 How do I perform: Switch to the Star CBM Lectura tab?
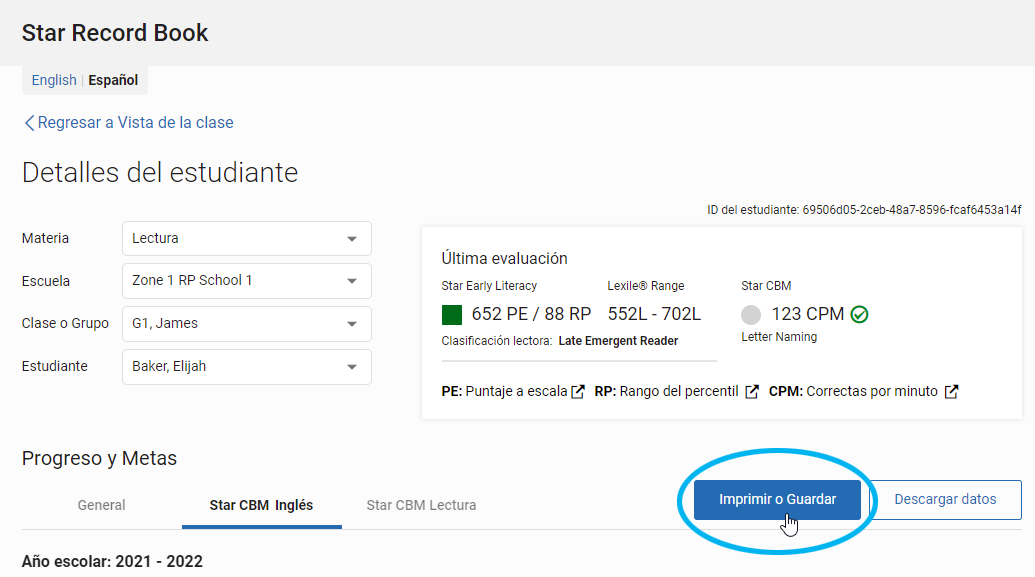pyautogui.click(x=421, y=505)
